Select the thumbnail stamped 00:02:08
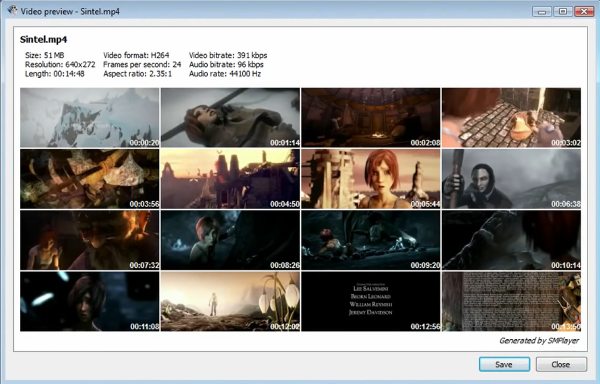This screenshot has height=384, width=600. coord(371,118)
